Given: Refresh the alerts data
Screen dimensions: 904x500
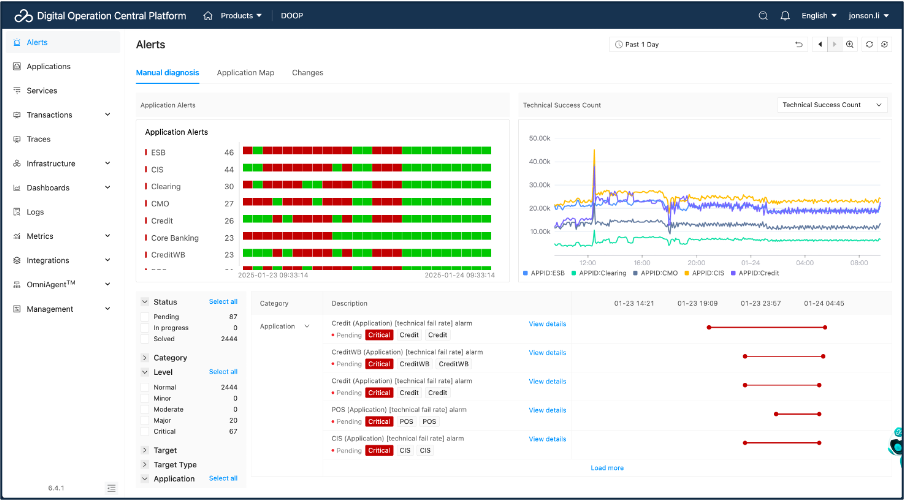Looking at the screenshot, I should 869,45.
